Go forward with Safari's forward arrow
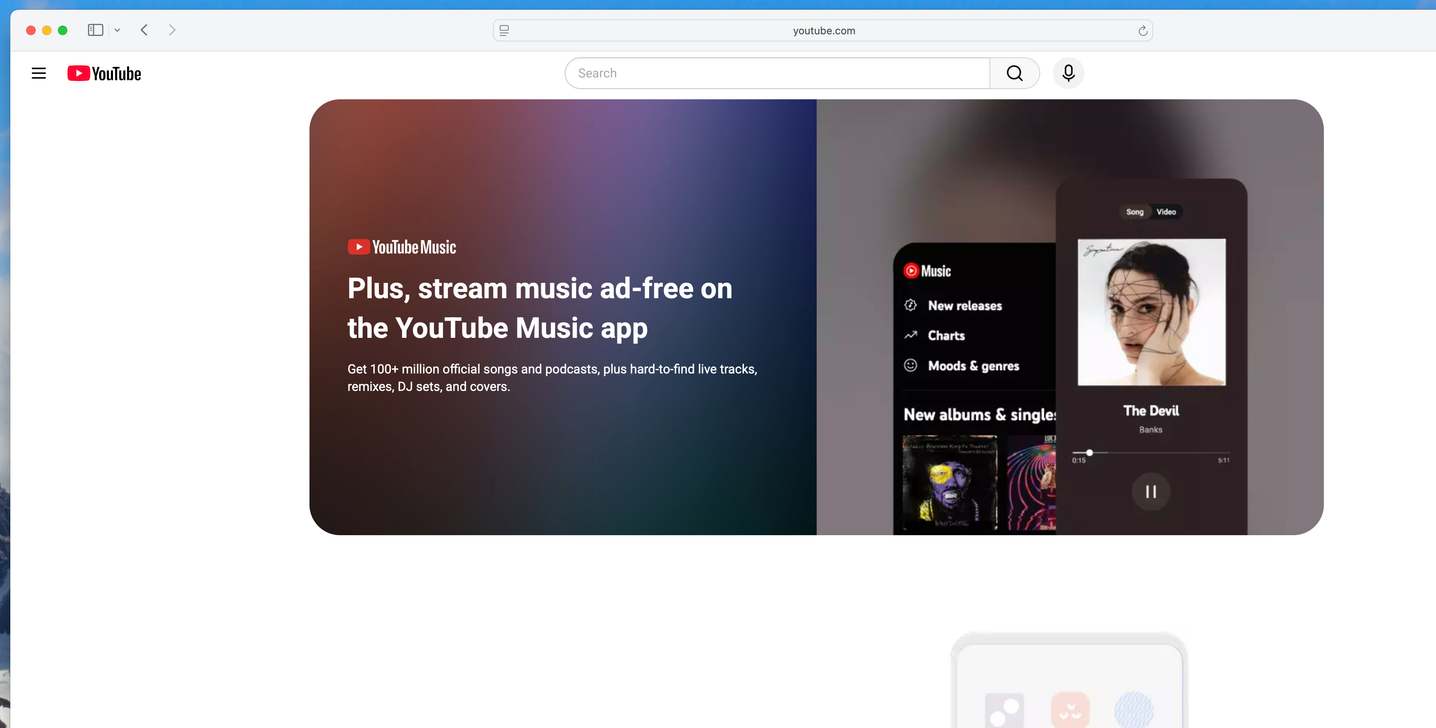The image size is (1436, 728). tap(172, 30)
